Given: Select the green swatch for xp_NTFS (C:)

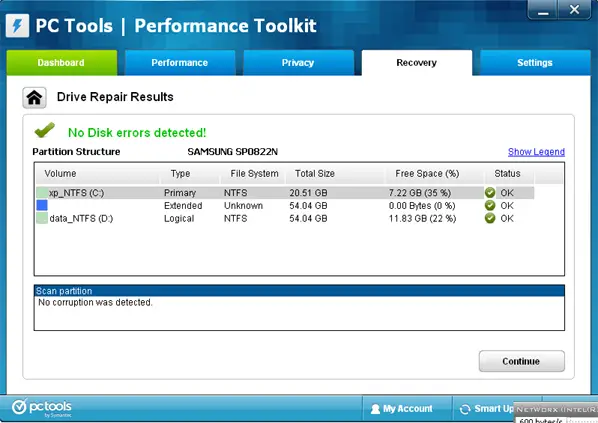Looking at the screenshot, I should click(x=42, y=193).
